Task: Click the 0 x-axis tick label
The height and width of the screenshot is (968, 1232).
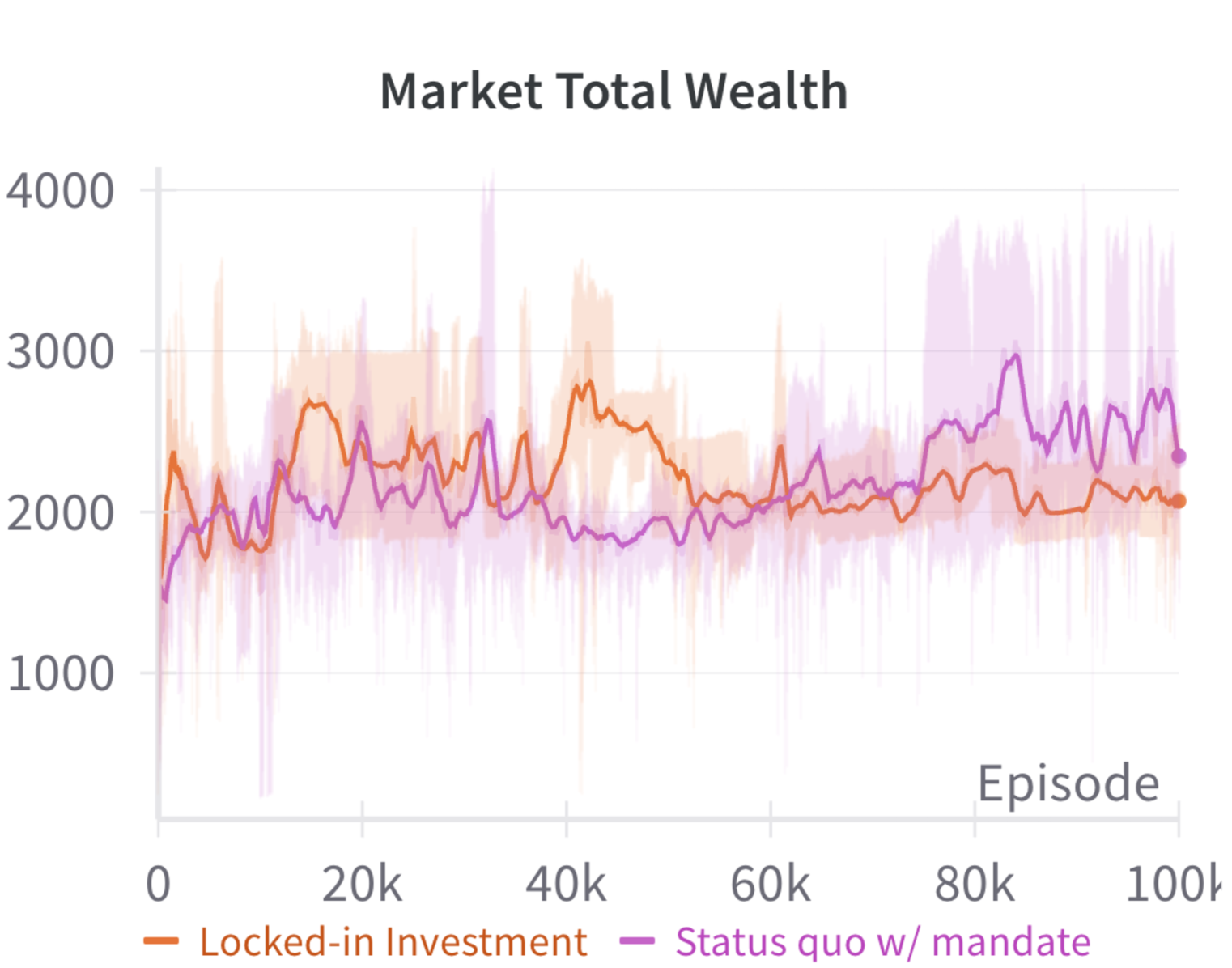Action: click(x=159, y=884)
